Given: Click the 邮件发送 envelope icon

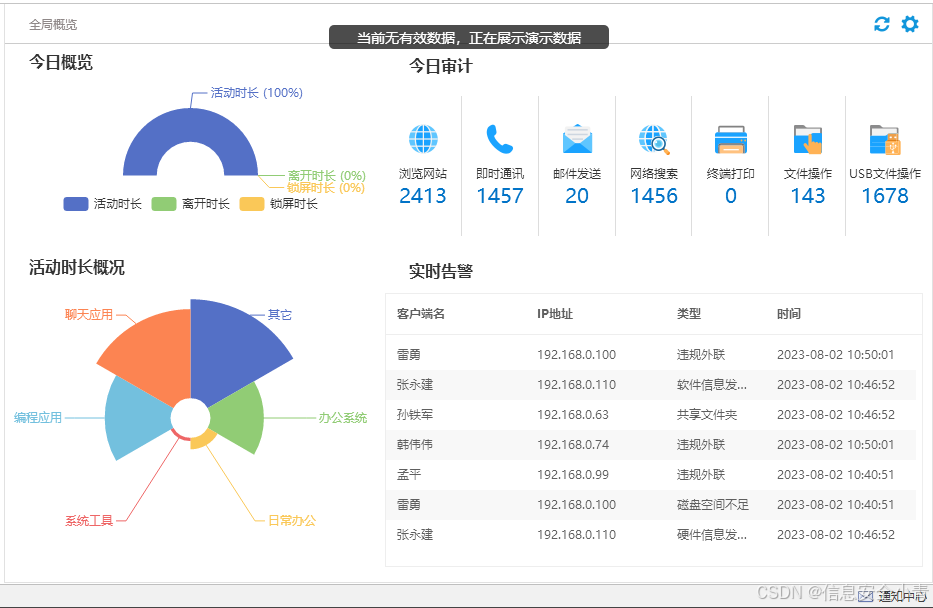Looking at the screenshot, I should (x=577, y=139).
